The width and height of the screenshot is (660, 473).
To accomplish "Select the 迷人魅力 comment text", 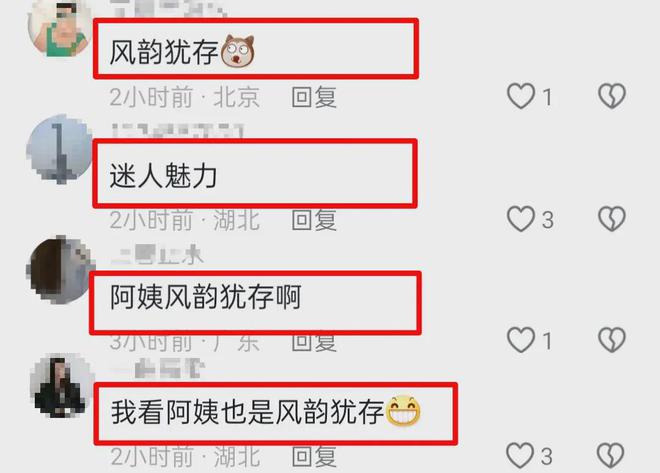I will click(163, 175).
